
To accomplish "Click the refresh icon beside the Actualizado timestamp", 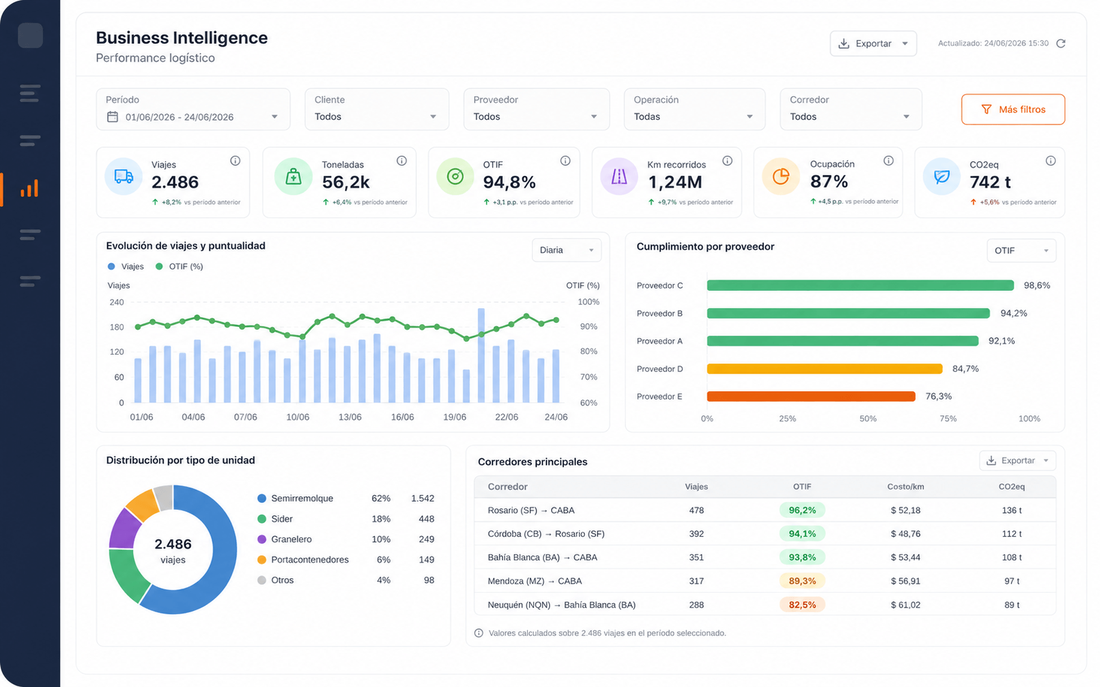I will (1061, 44).
